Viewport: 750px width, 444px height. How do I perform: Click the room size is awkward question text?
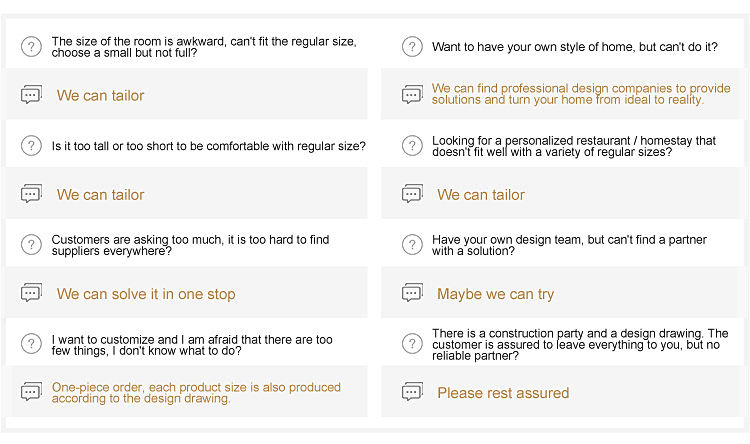pyautogui.click(x=204, y=47)
